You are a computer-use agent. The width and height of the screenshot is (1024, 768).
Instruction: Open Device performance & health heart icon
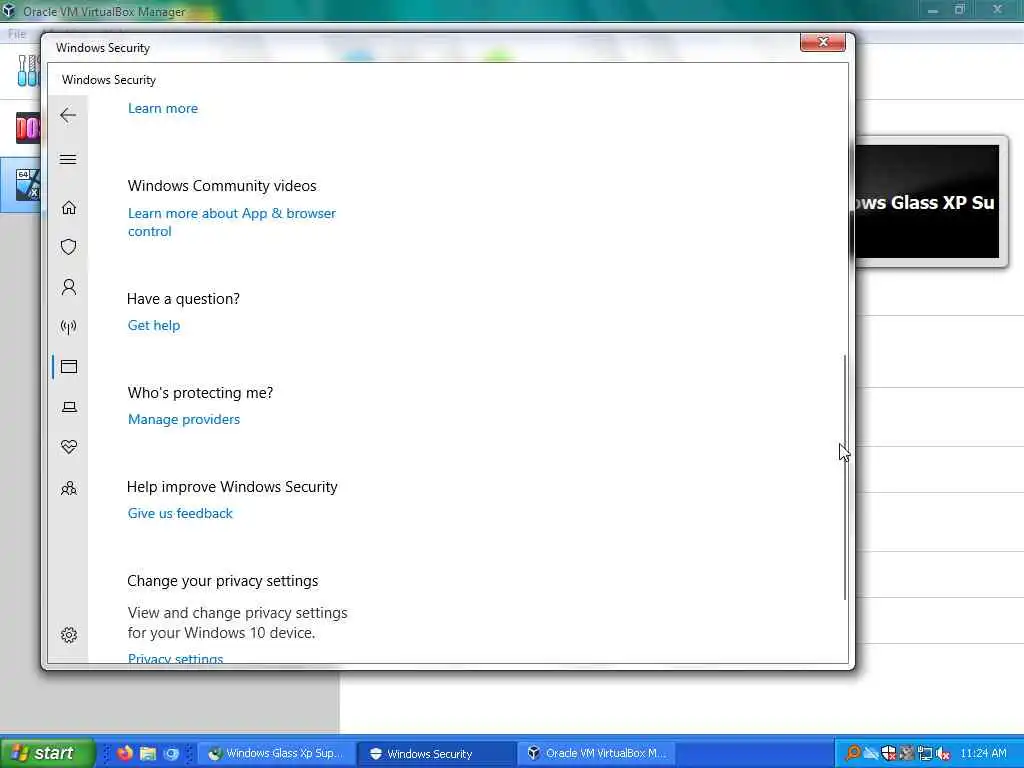point(69,447)
